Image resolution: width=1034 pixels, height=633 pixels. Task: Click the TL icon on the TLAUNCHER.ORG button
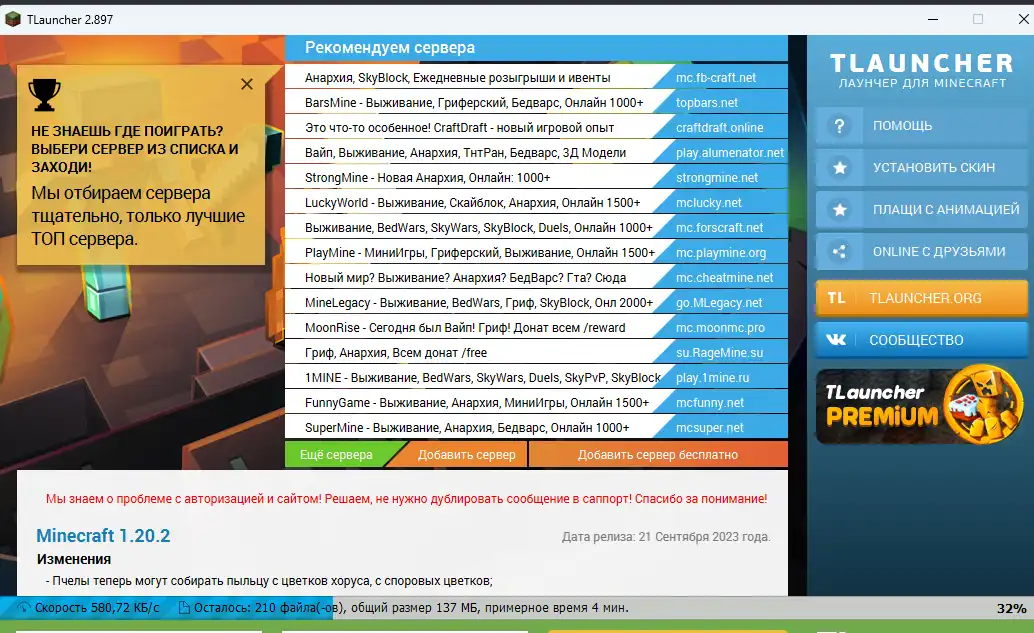pyautogui.click(x=836, y=298)
